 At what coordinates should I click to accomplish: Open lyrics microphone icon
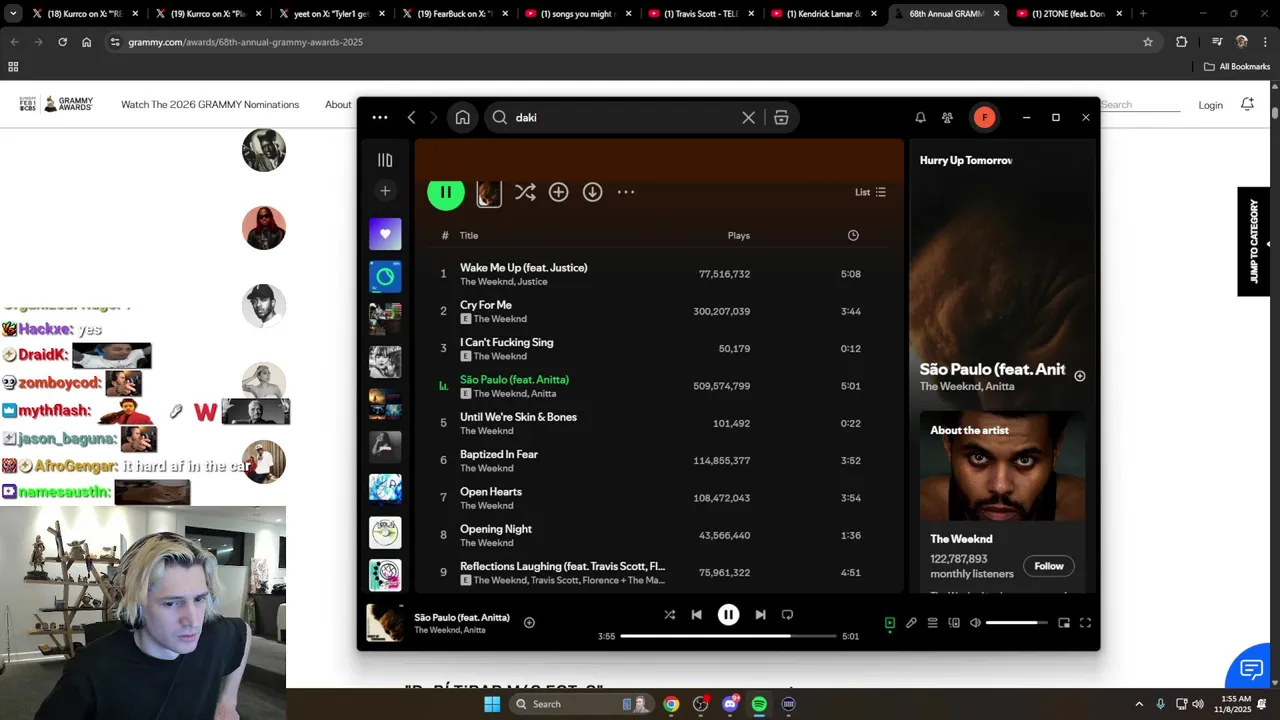tap(911, 623)
